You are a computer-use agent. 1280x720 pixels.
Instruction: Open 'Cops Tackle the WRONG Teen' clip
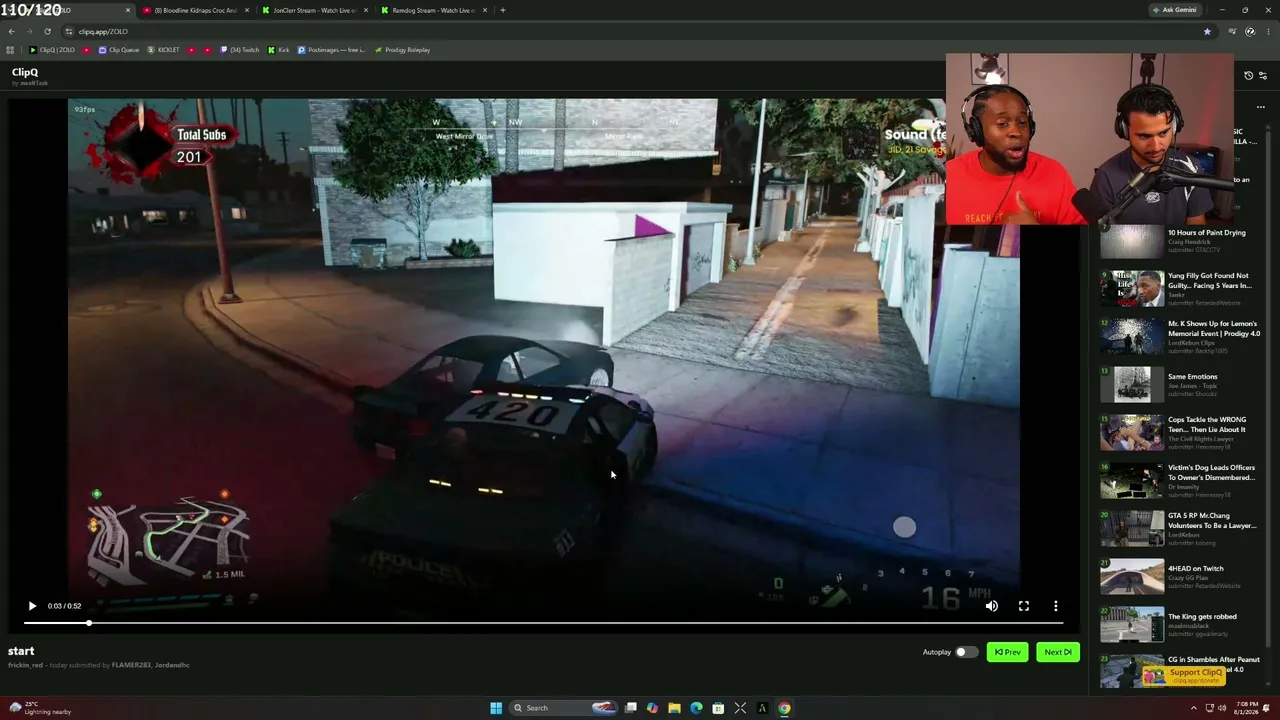tap(1181, 433)
